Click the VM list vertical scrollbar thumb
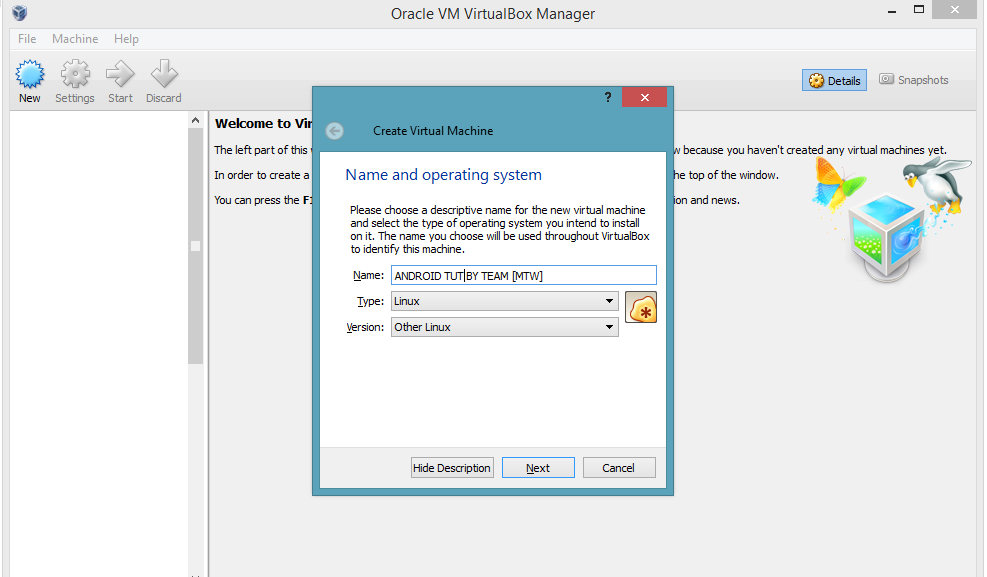Image resolution: width=987 pixels, height=577 pixels. coord(196,246)
